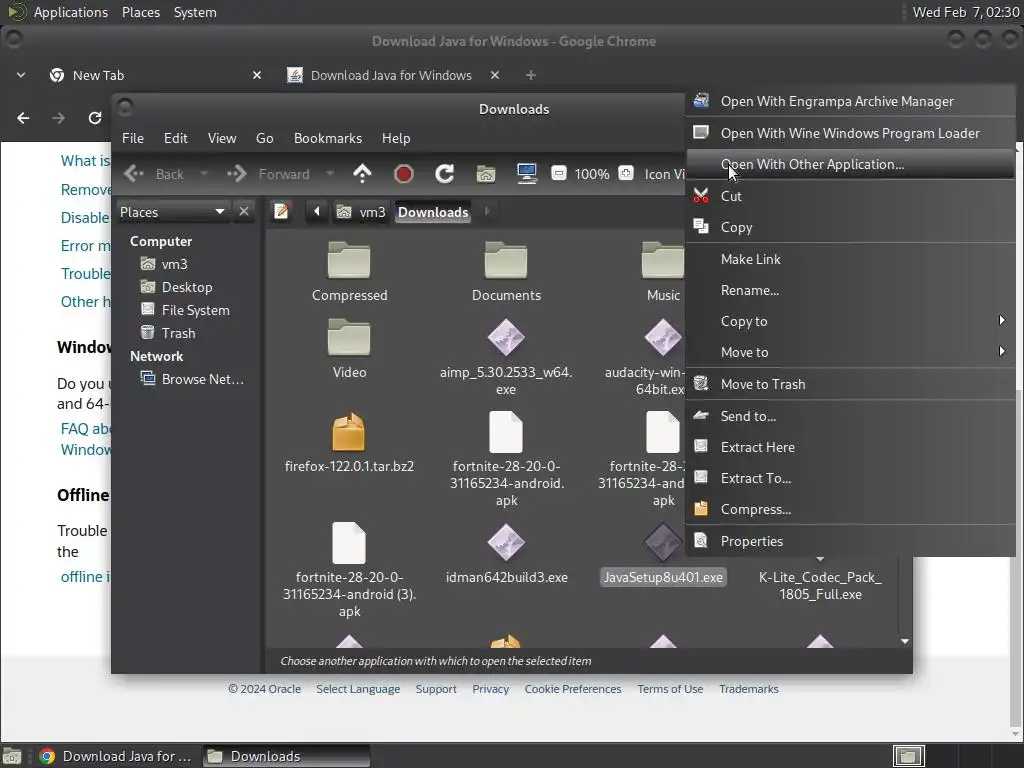Expand the Copy to submenu
The image size is (1024, 768).
coord(850,321)
